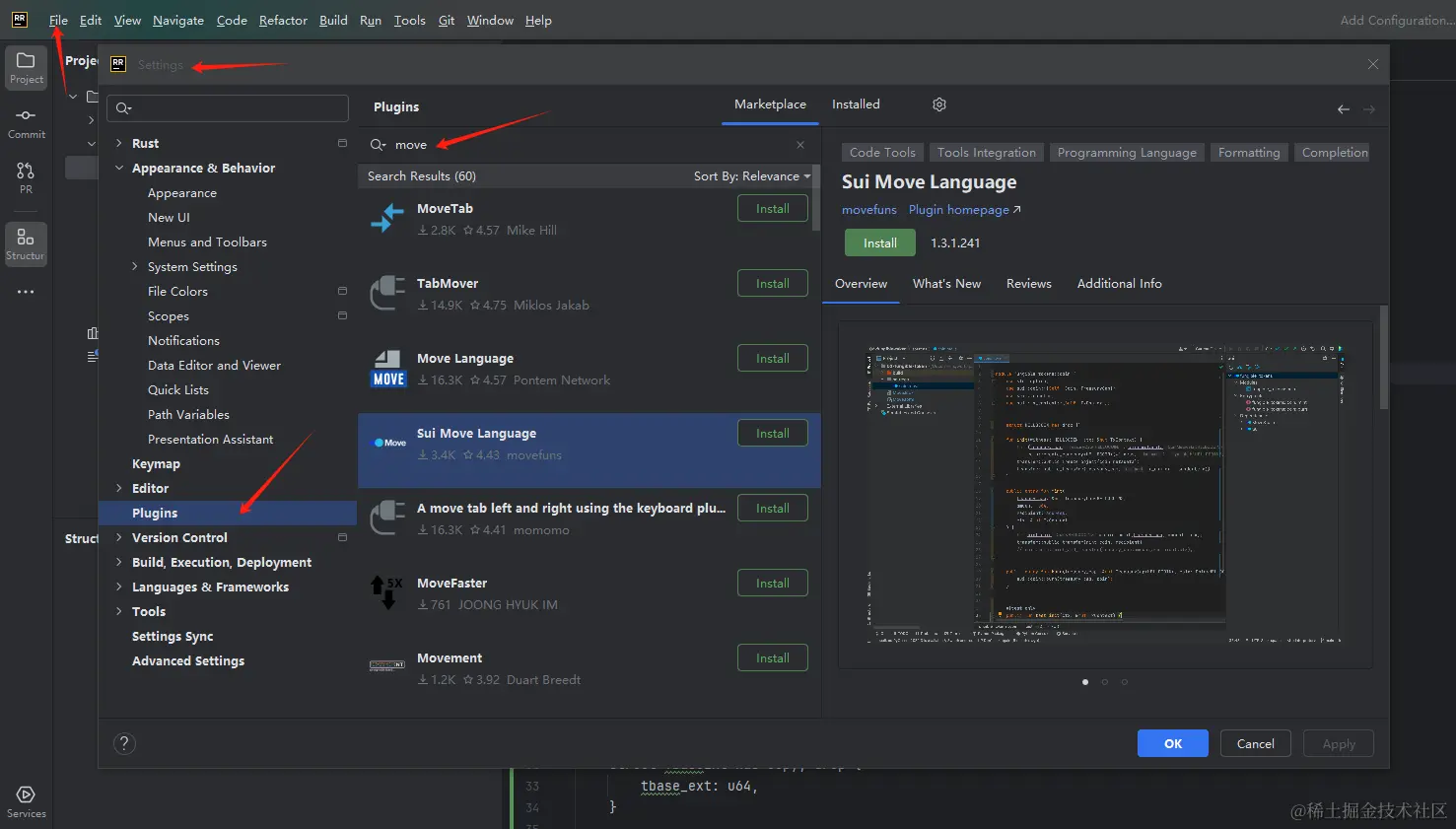Open the PR pull requests sidebar icon
The width and height of the screenshot is (1456, 829).
[26, 177]
